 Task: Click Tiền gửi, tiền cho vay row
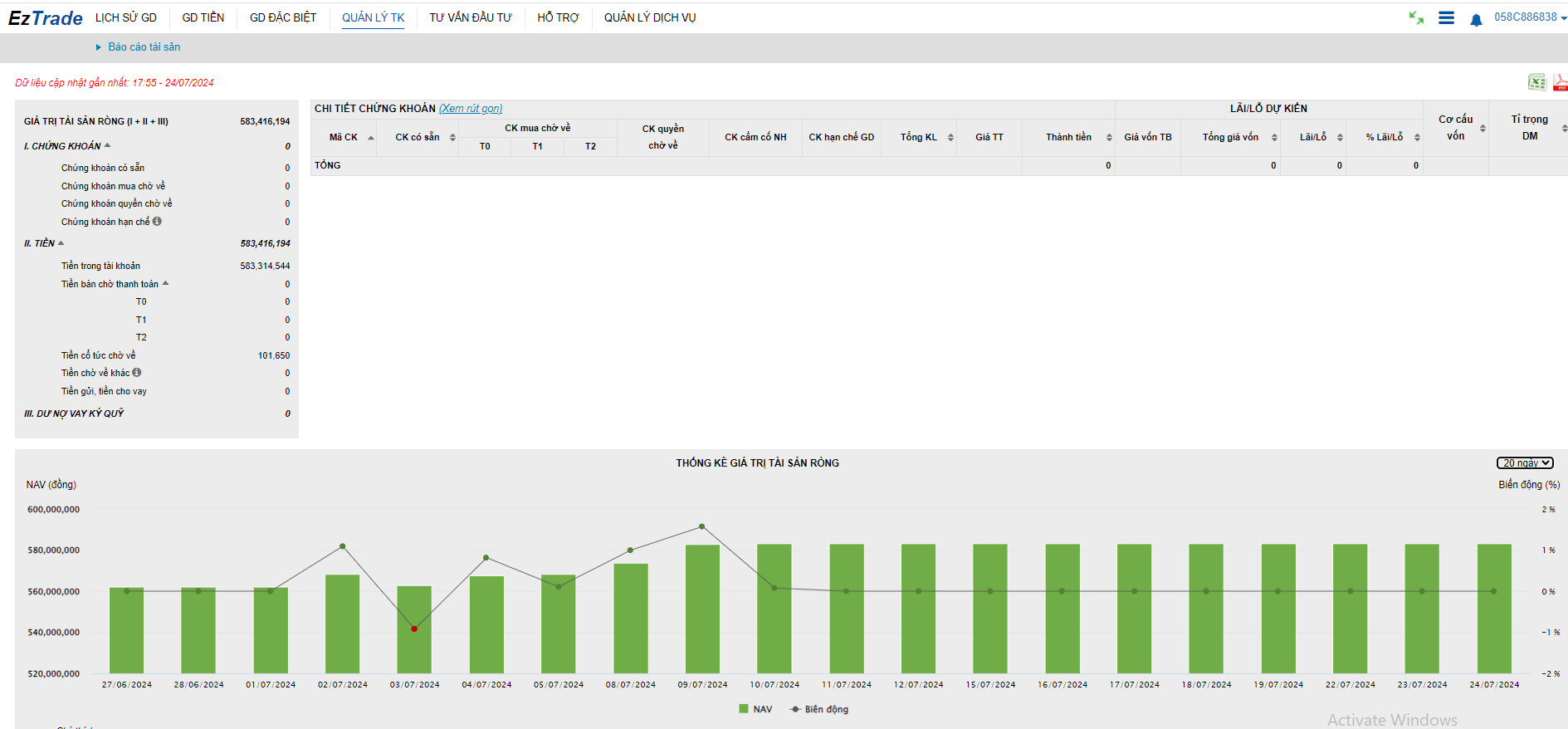pos(157,391)
